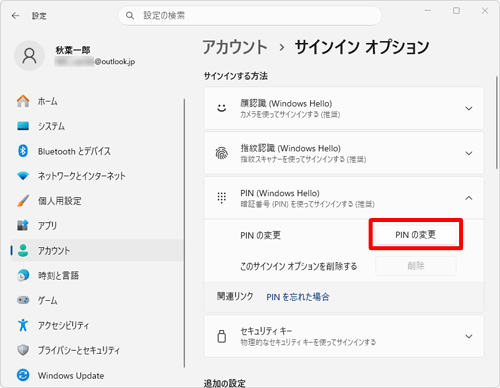Click the PIN keypad dots icon
The height and width of the screenshot is (388, 500).
[x=222, y=198]
